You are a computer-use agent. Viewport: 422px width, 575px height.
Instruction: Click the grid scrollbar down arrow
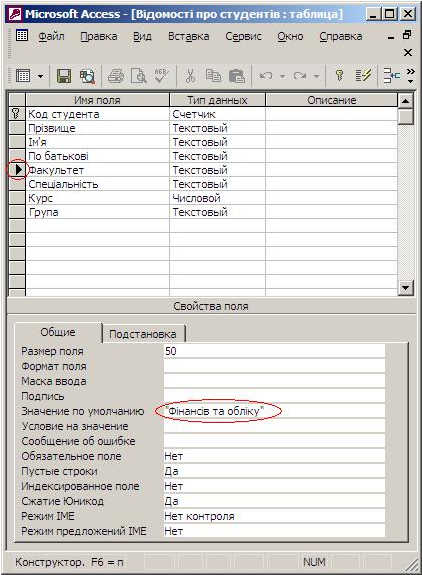point(406,287)
